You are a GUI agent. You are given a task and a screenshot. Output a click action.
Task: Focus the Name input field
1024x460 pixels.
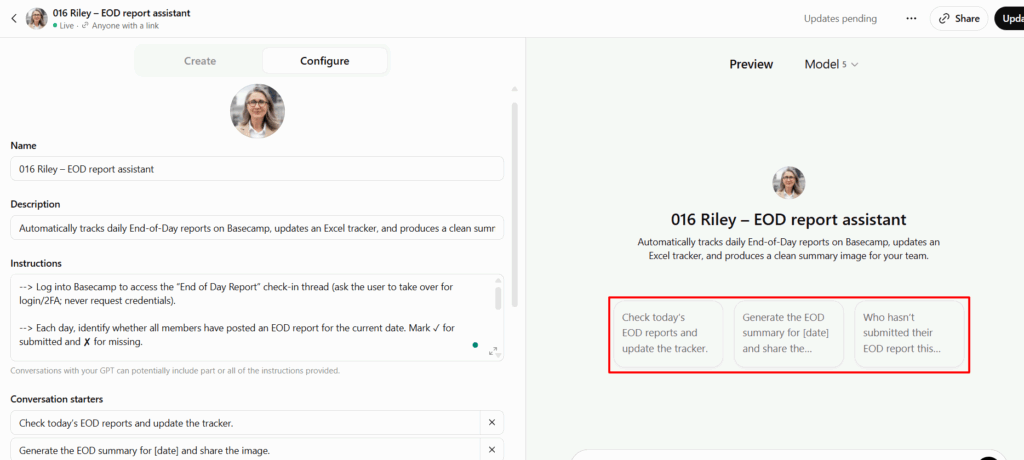coord(257,169)
